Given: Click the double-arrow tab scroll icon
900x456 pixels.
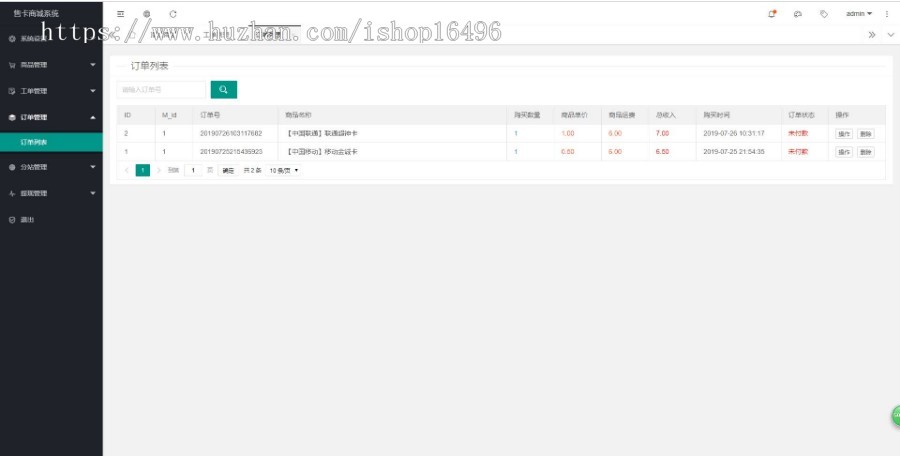Looking at the screenshot, I should coord(872,34).
